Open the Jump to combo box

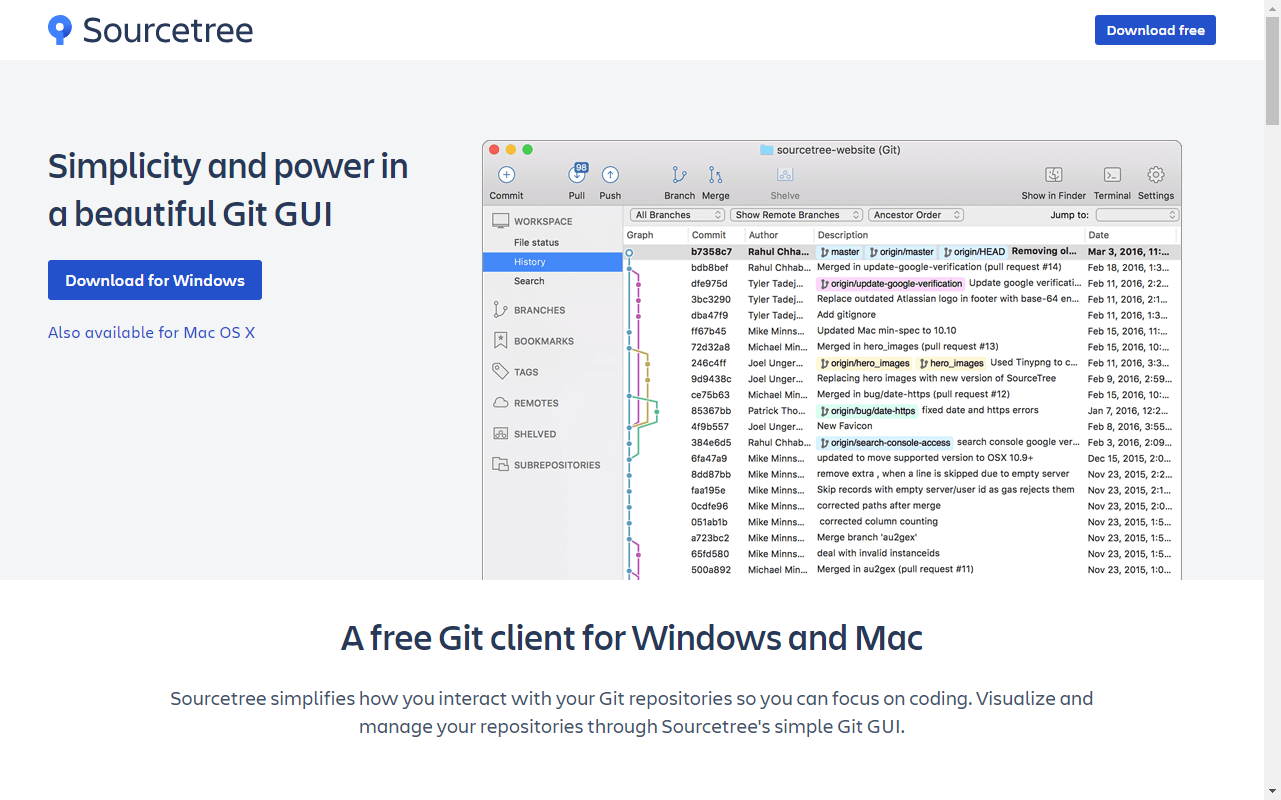click(x=1137, y=215)
